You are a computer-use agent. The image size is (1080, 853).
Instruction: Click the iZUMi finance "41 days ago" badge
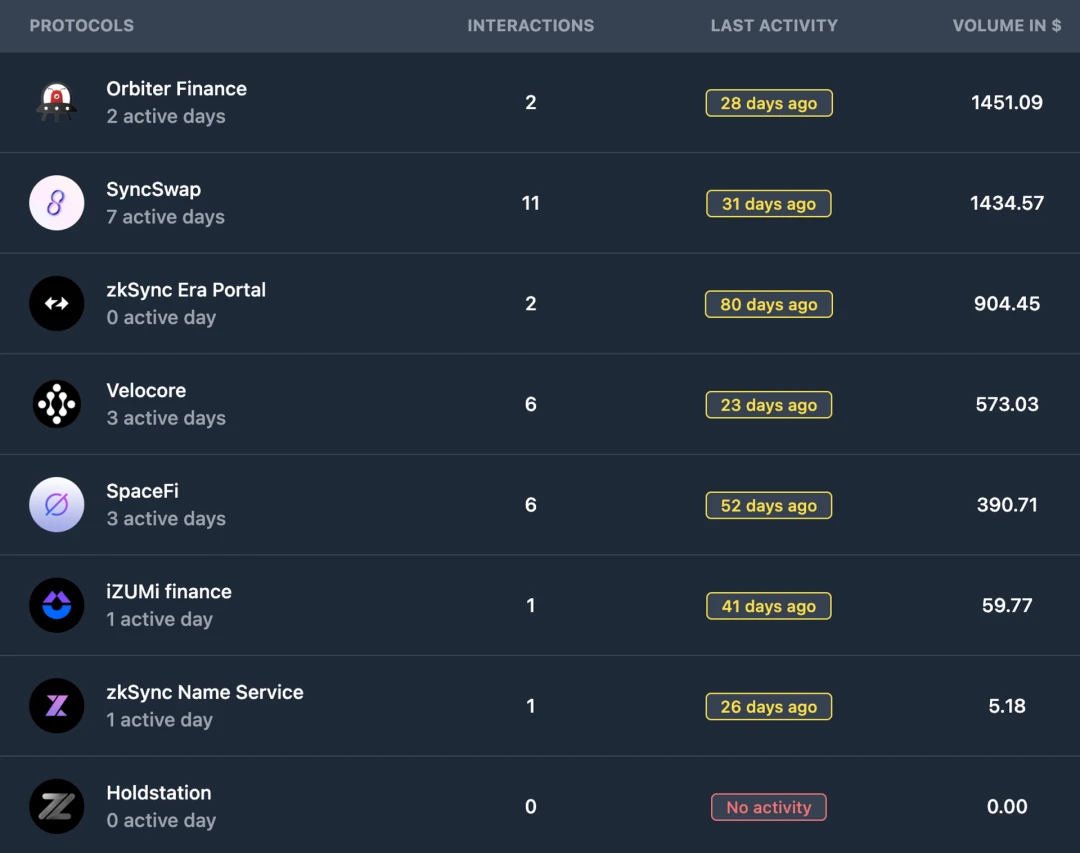(768, 606)
